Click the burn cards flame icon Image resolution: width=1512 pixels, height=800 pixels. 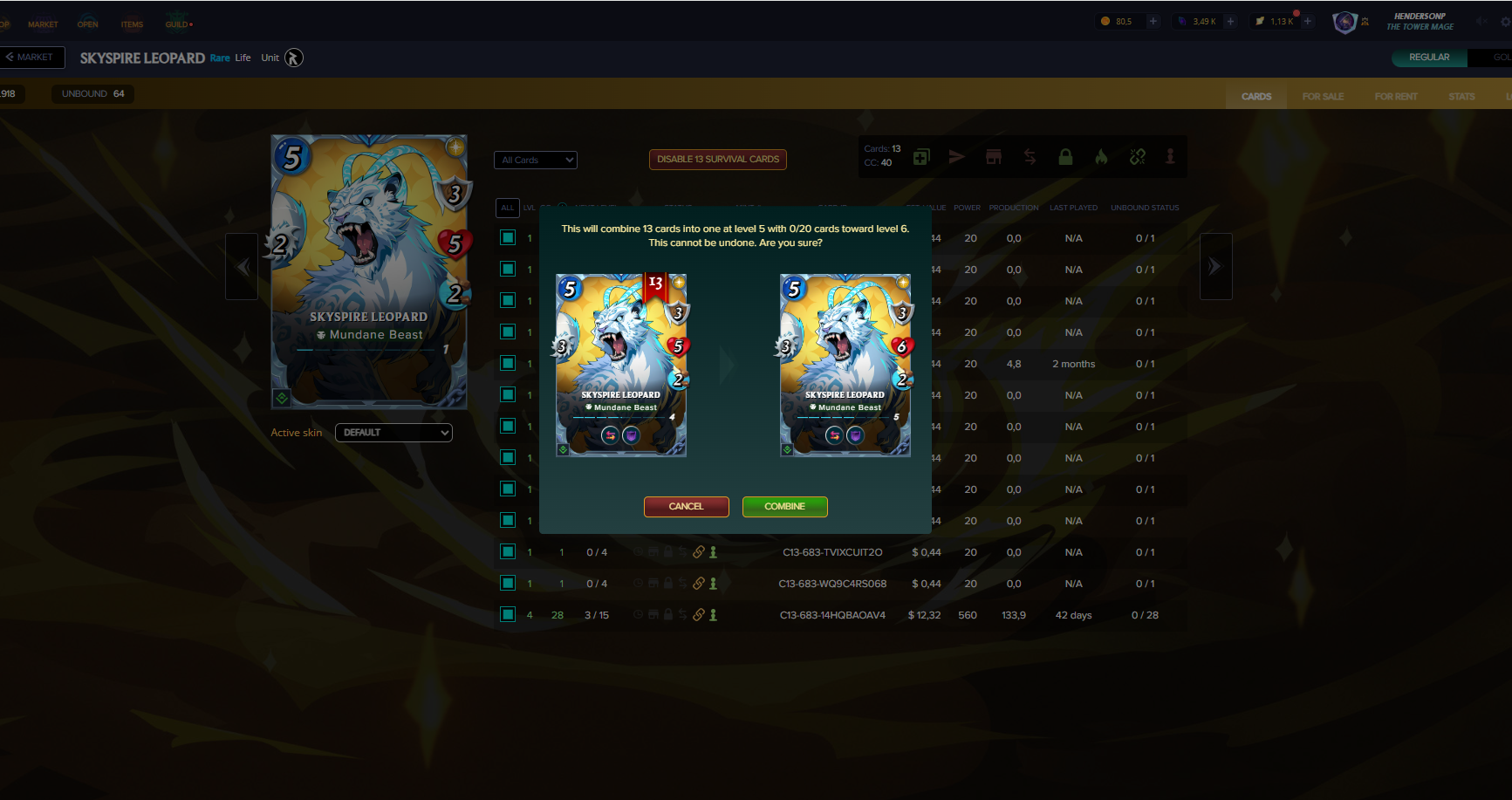[1101, 157]
